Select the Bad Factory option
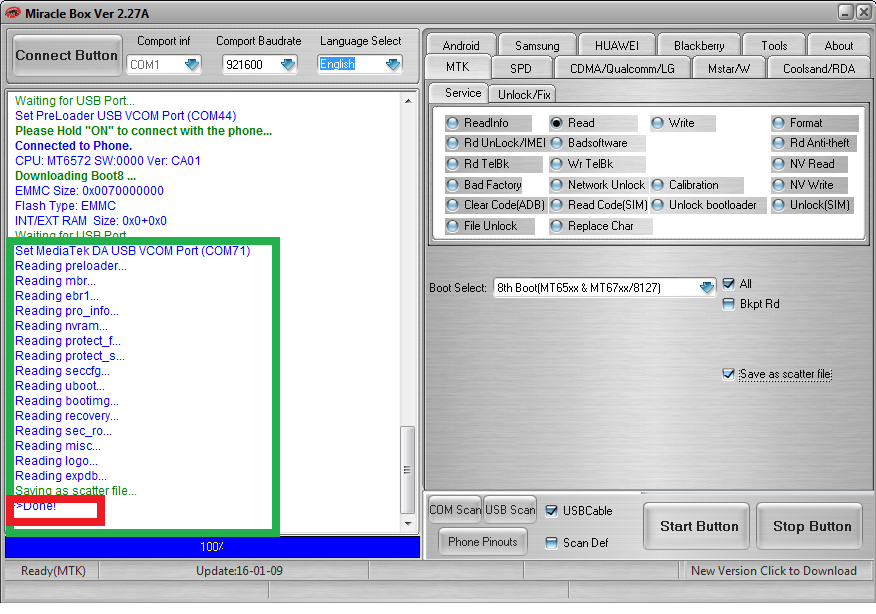This screenshot has height=614, width=876. coord(483,185)
